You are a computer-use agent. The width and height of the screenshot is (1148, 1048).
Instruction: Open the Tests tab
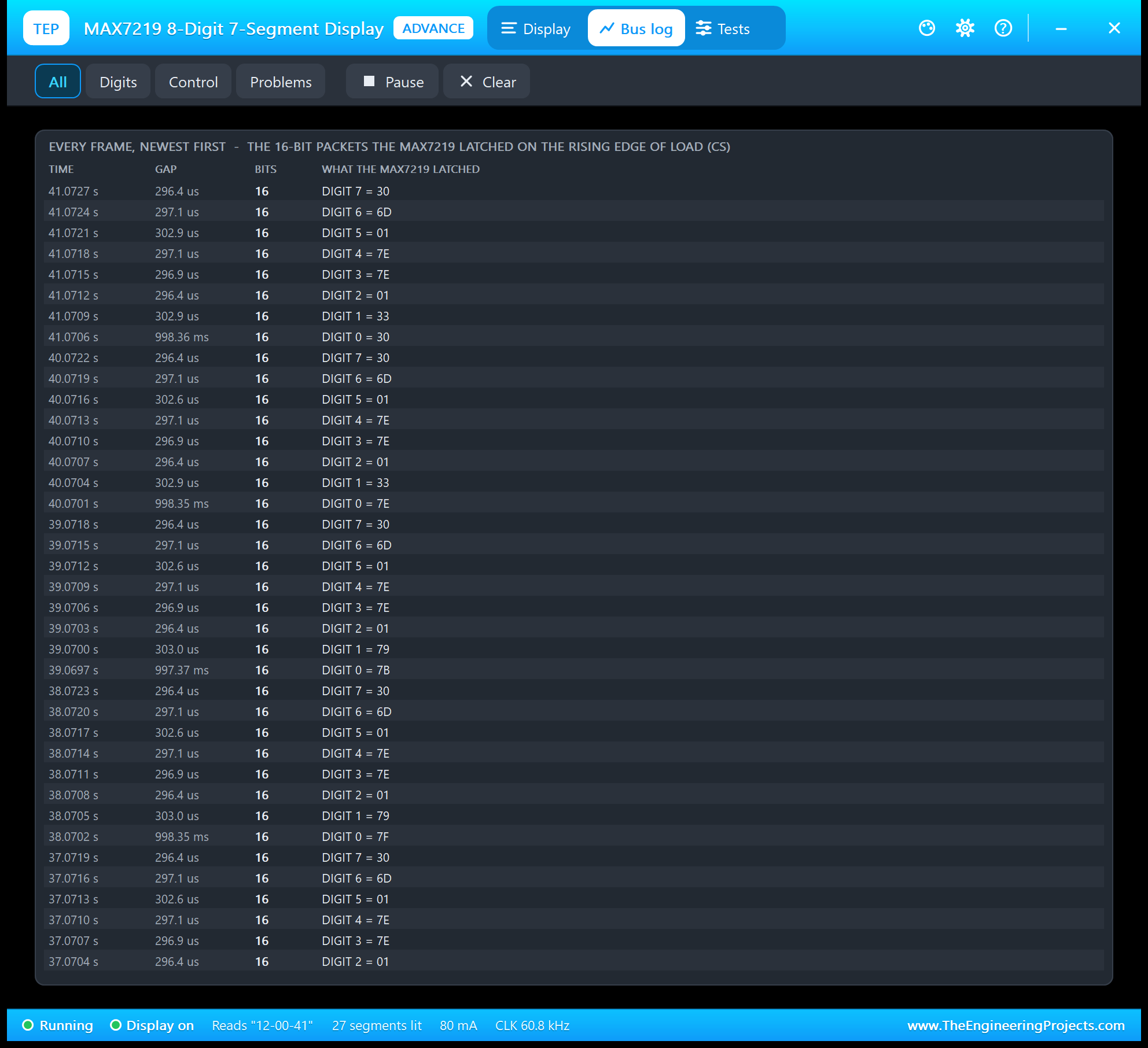coord(723,28)
